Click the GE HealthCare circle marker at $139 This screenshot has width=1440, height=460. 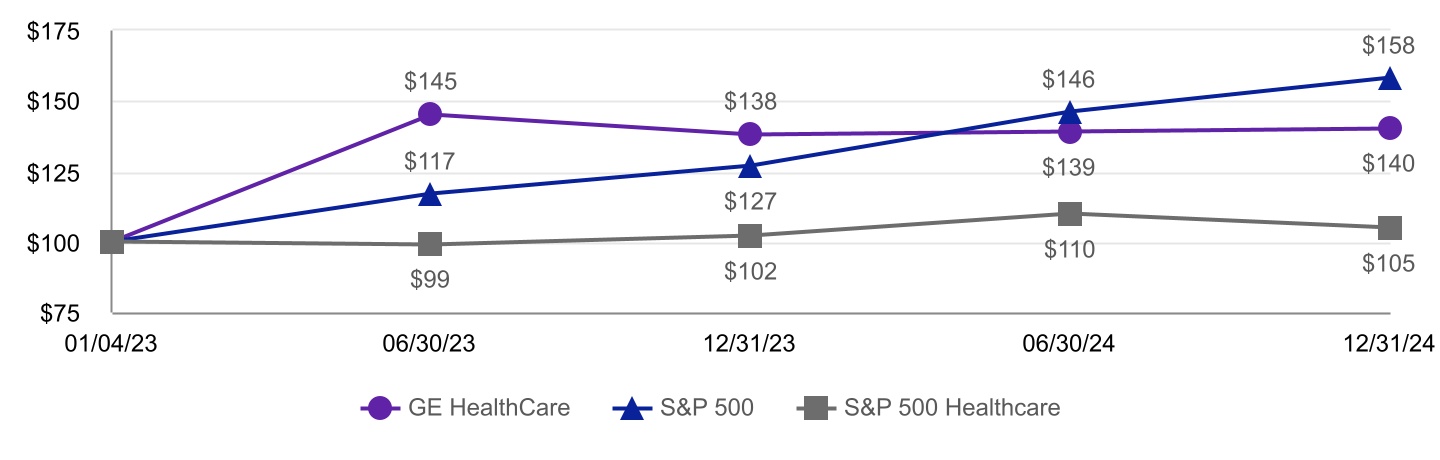click(x=1070, y=131)
